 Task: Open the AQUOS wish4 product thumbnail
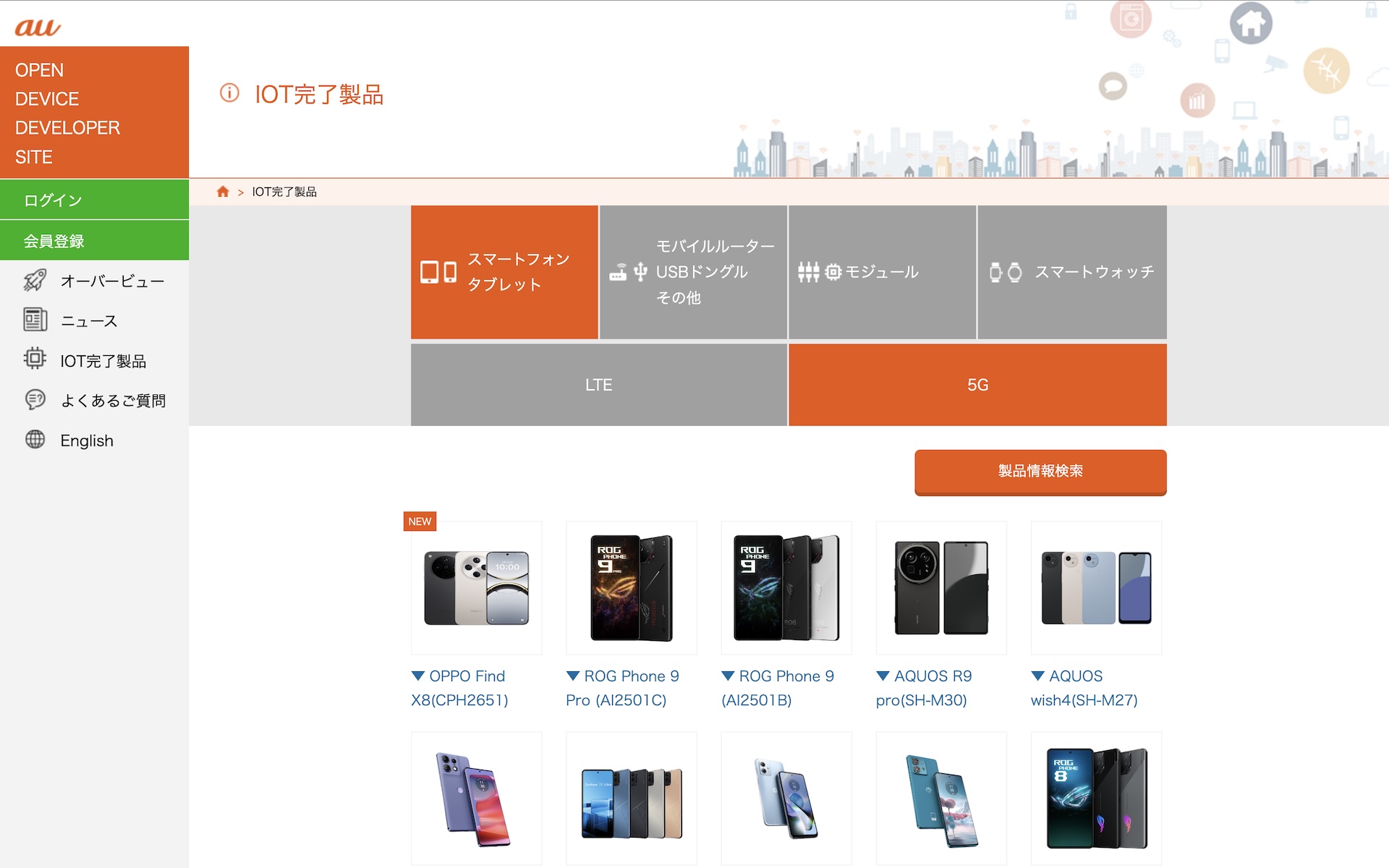pos(1096,587)
